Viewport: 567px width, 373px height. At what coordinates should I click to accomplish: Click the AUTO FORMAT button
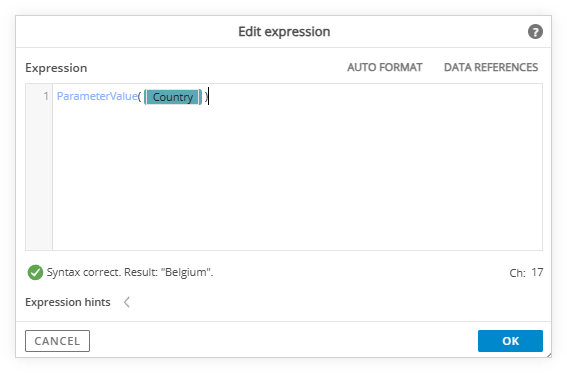(x=384, y=67)
